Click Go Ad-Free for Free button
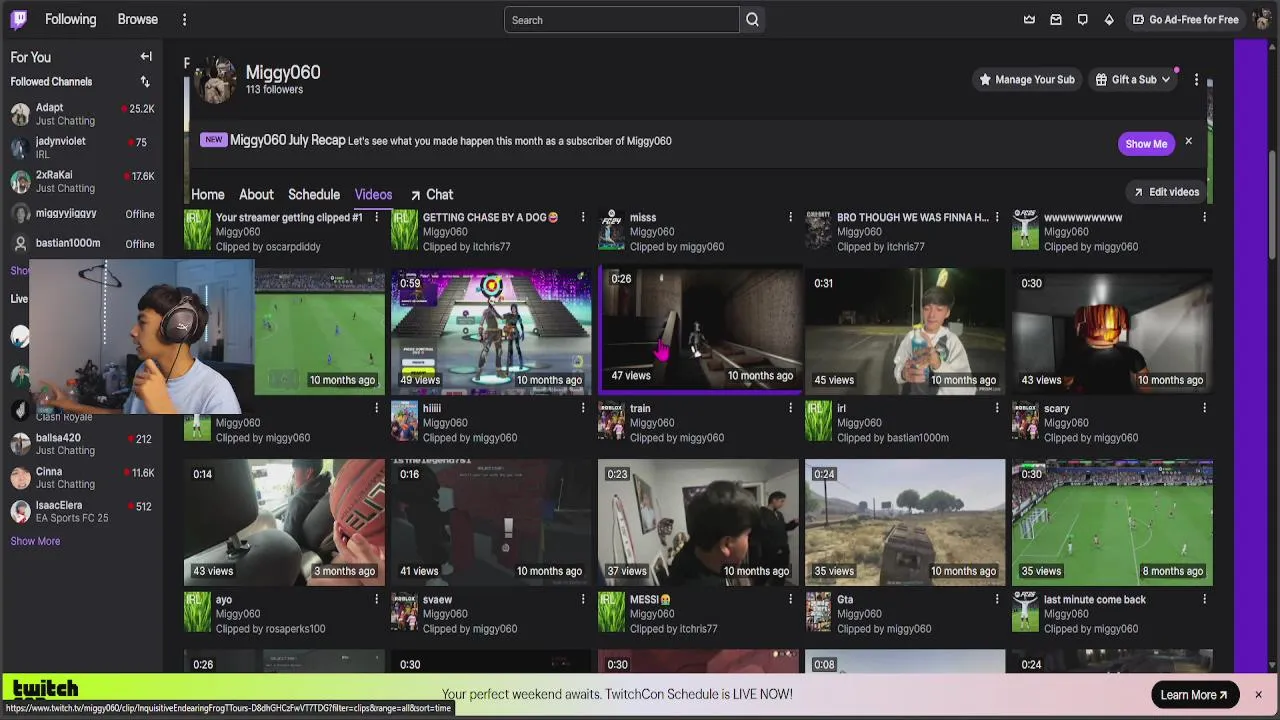Viewport: 1280px width, 720px height. (x=1185, y=20)
